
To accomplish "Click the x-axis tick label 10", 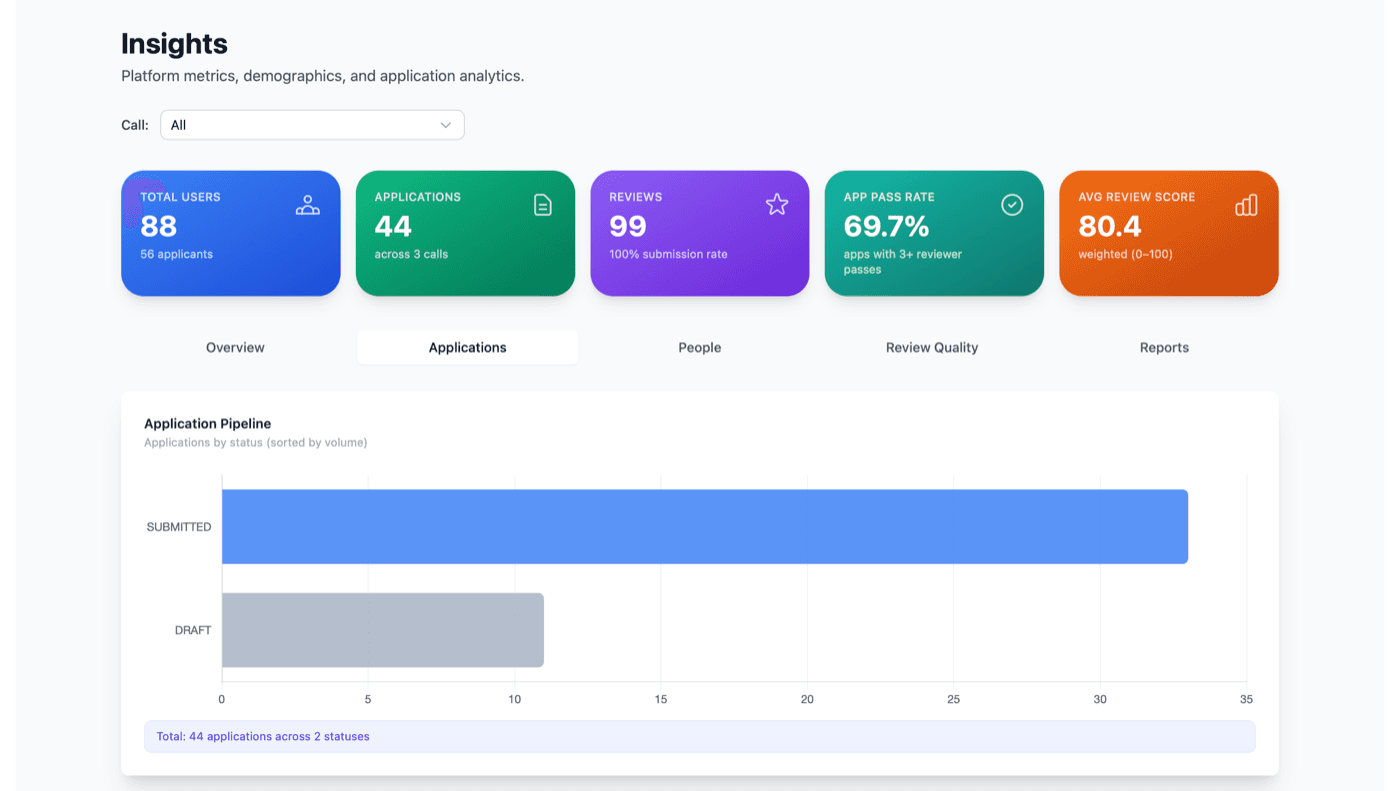I will (x=514, y=699).
